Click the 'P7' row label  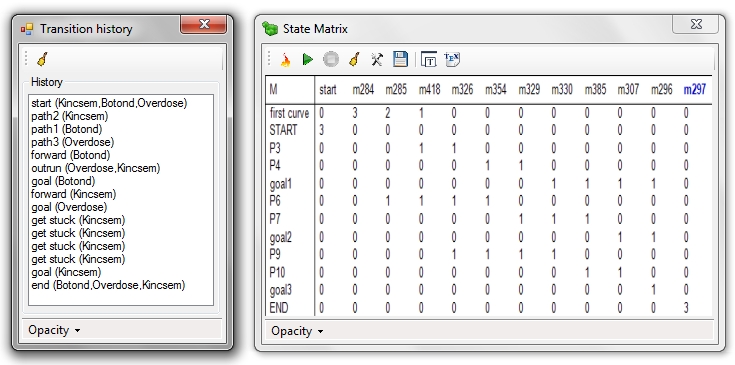coord(275,219)
